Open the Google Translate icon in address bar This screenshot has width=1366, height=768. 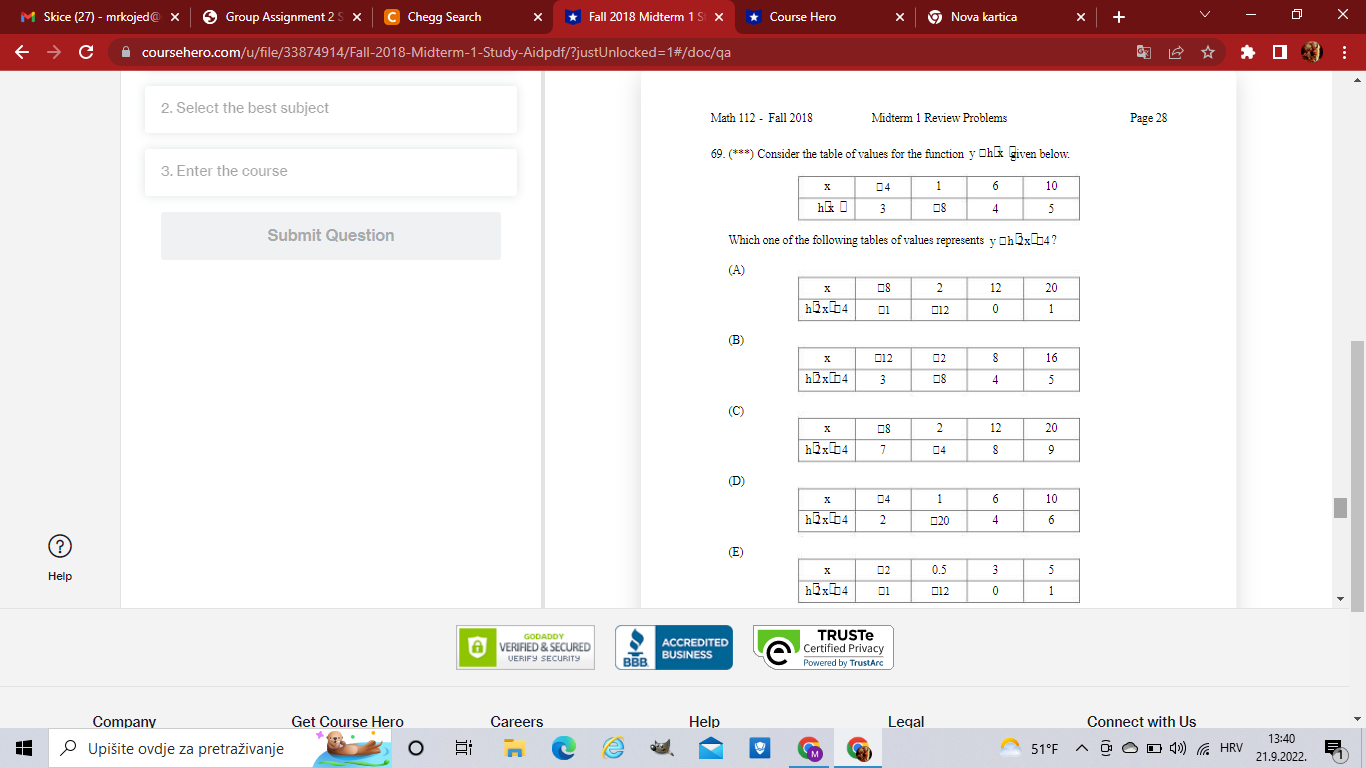(1143, 52)
